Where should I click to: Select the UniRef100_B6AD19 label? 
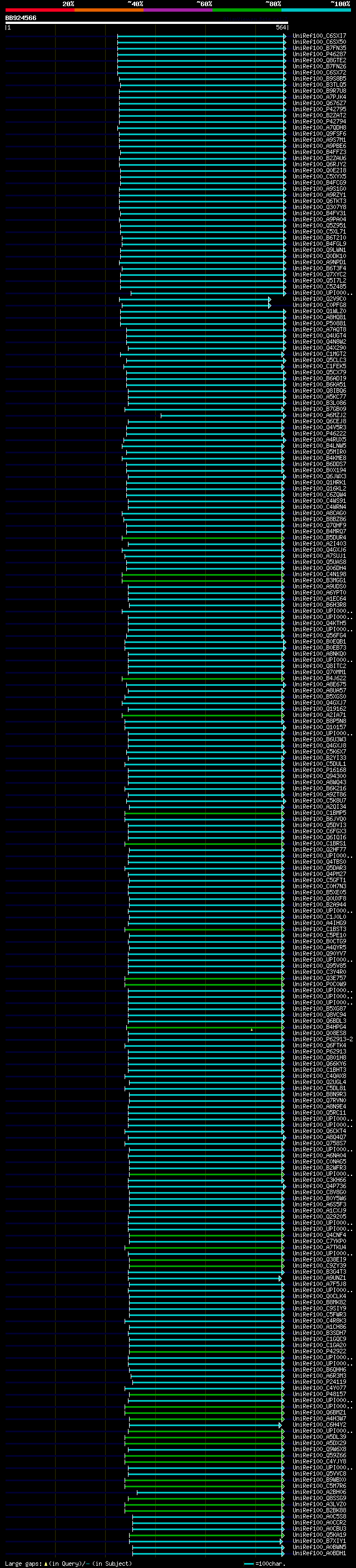tap(319, 378)
